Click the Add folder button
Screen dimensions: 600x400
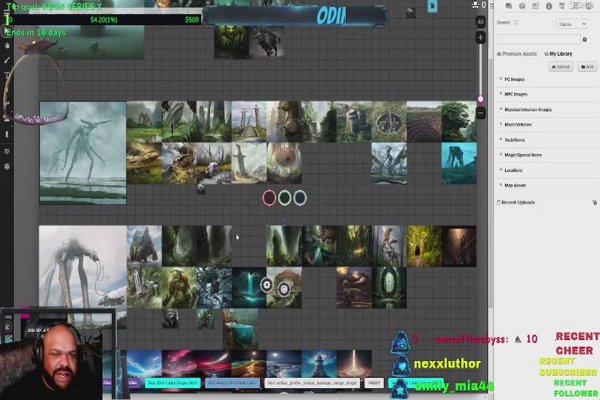point(587,67)
